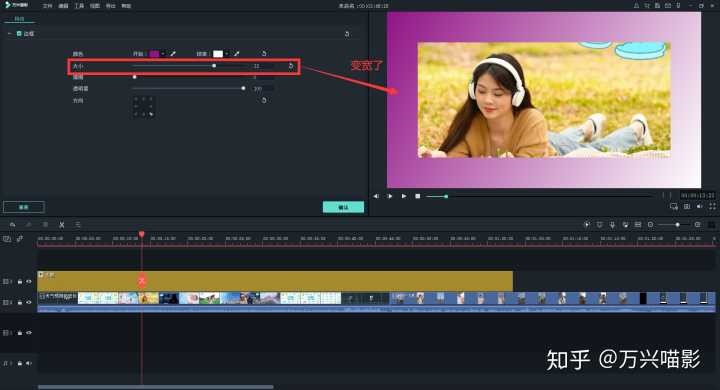Image resolution: width=720 pixels, height=390 pixels.
Task: Toggle the border section checkbox
Action: [x=19, y=34]
